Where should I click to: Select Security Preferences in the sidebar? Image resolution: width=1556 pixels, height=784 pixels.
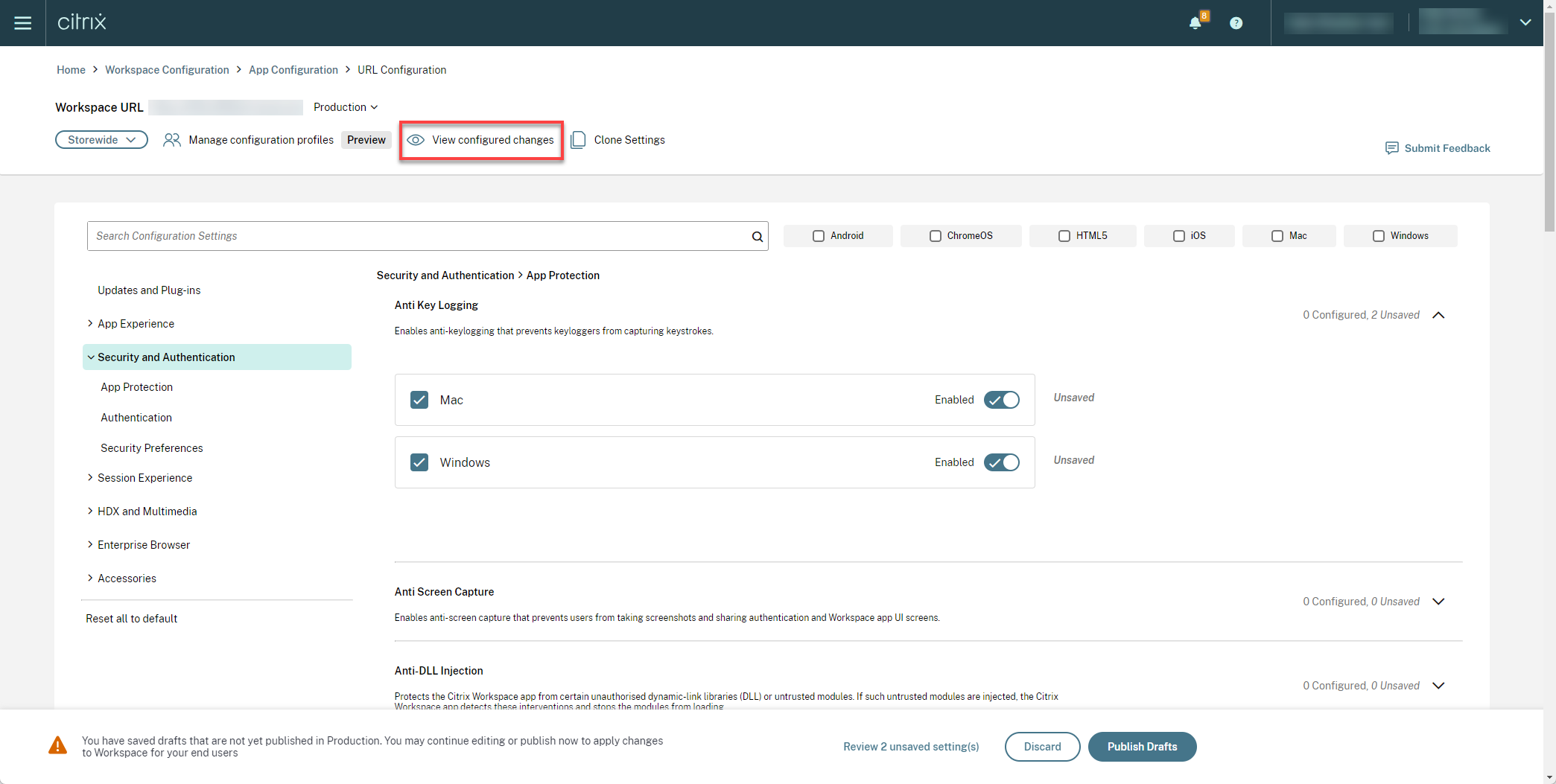click(x=151, y=447)
